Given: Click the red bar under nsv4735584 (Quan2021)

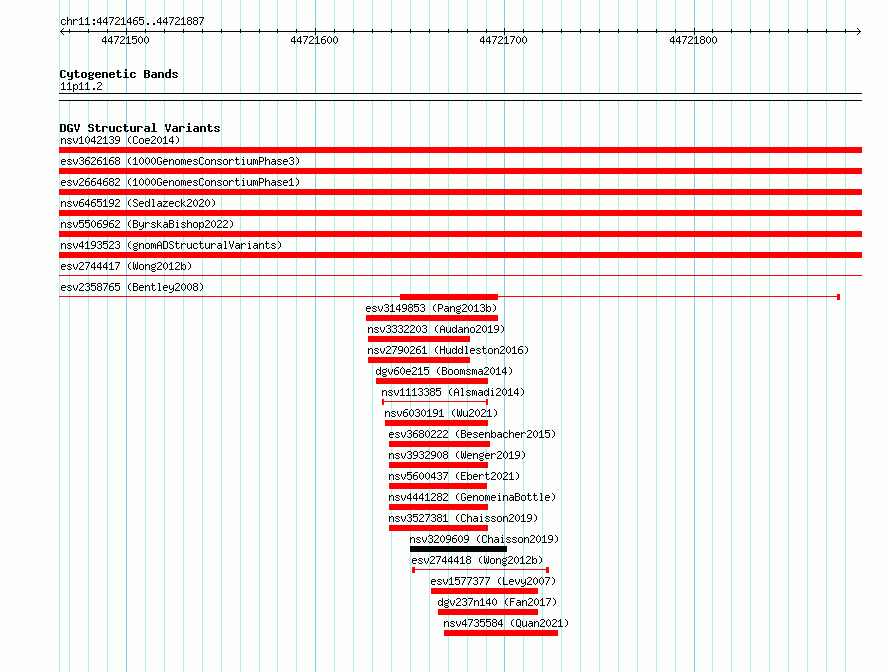Looking at the screenshot, I should (x=501, y=633).
